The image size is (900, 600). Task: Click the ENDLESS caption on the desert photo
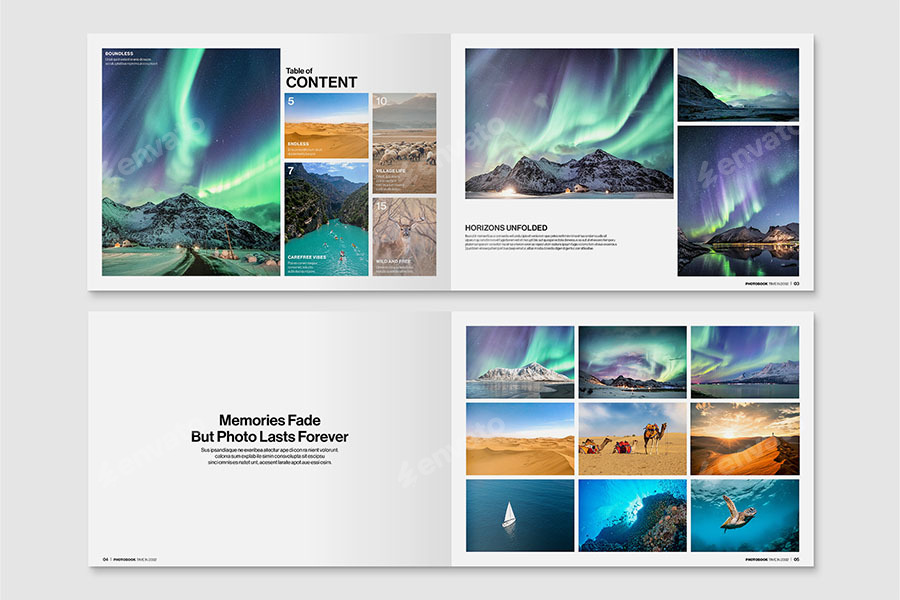coord(300,143)
